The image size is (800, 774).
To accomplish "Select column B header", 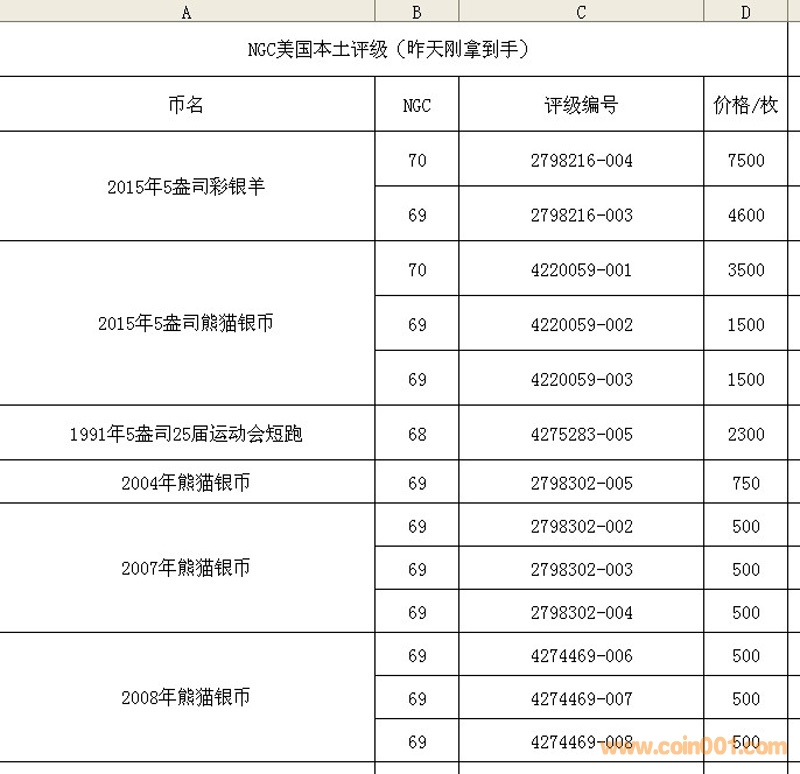I will click(417, 11).
